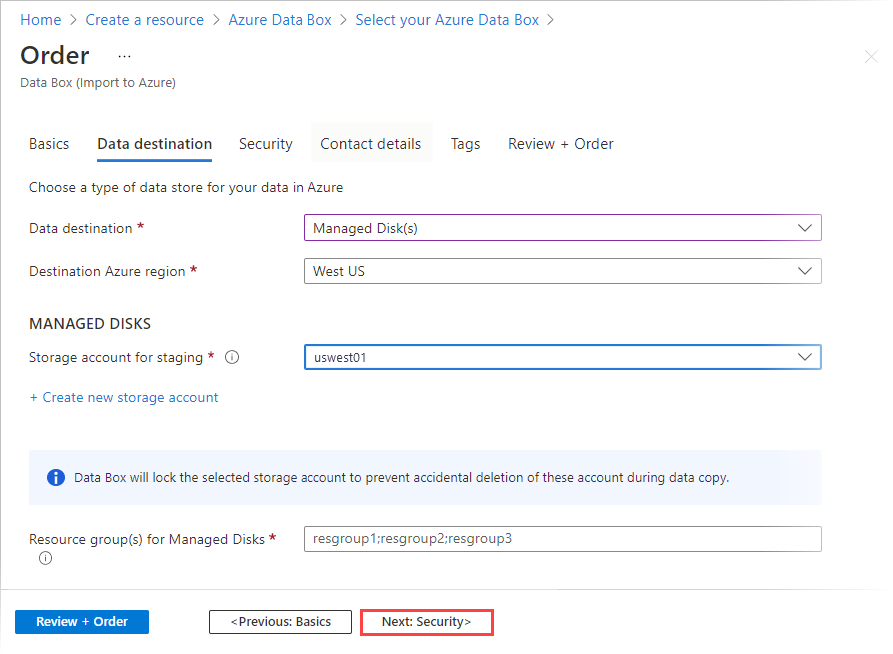Screen dimensions: 893x654
Task: Click the Previous: Basics button
Action: pos(280,621)
